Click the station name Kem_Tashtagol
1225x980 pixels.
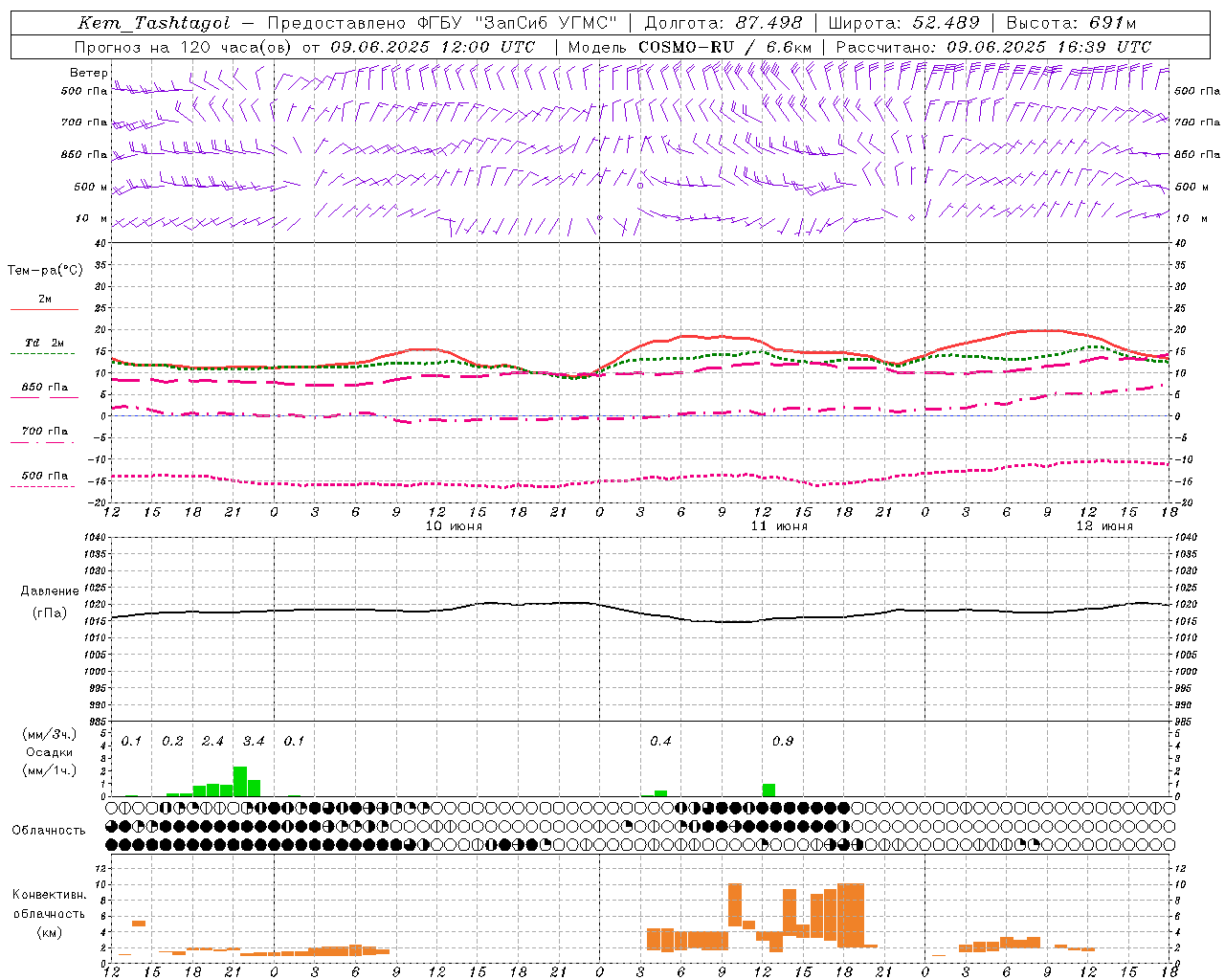coord(154,23)
